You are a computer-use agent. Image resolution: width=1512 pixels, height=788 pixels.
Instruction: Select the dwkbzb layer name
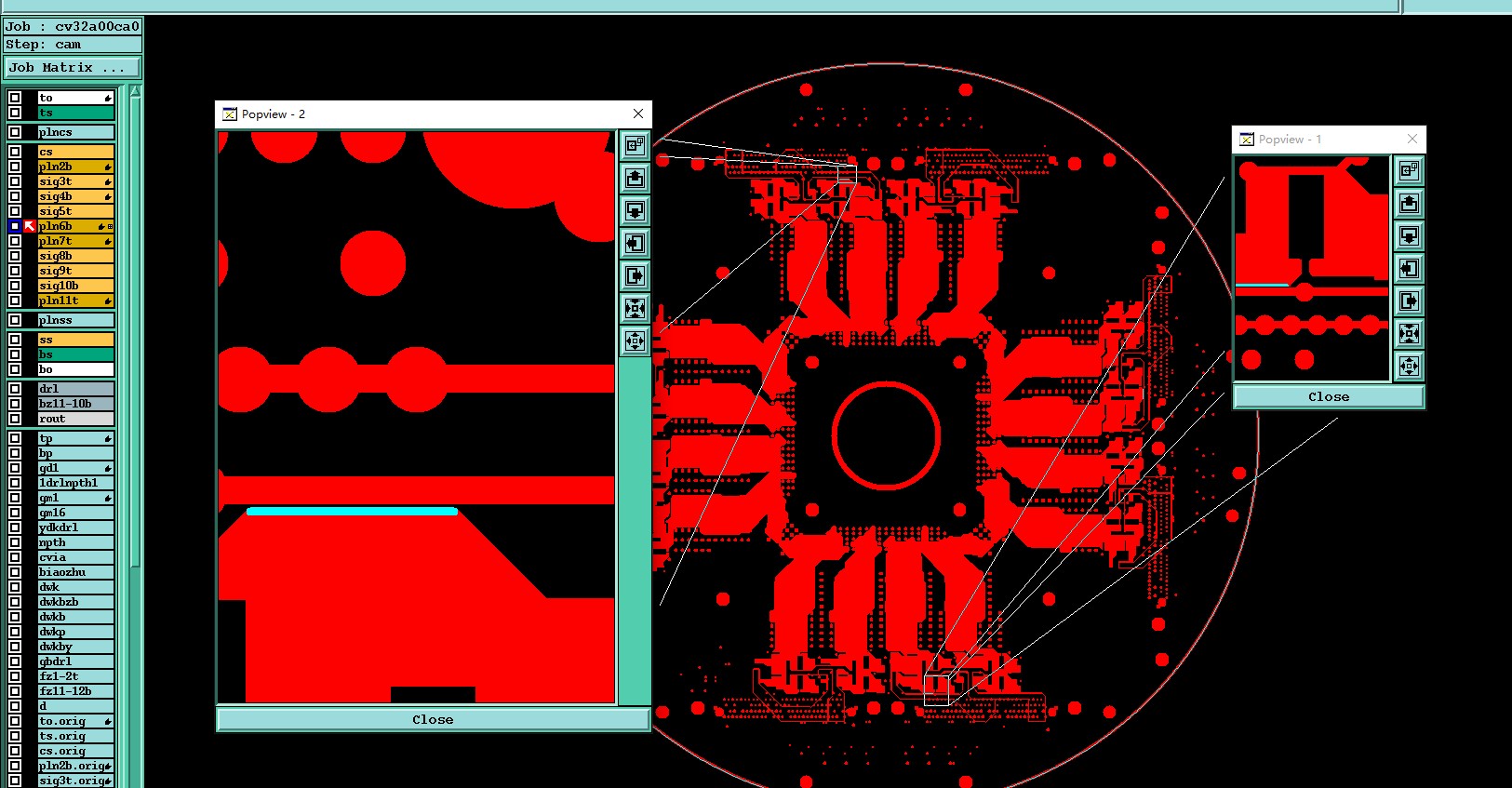pos(75,602)
